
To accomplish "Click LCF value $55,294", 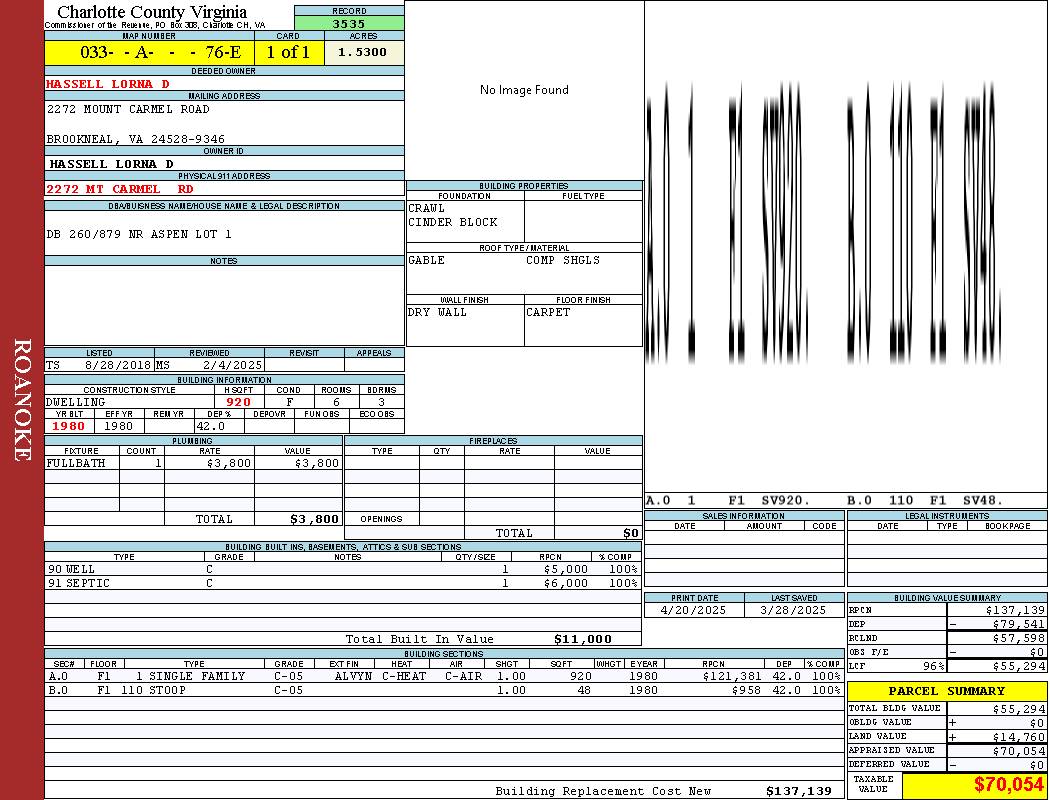I will click(1019, 666).
